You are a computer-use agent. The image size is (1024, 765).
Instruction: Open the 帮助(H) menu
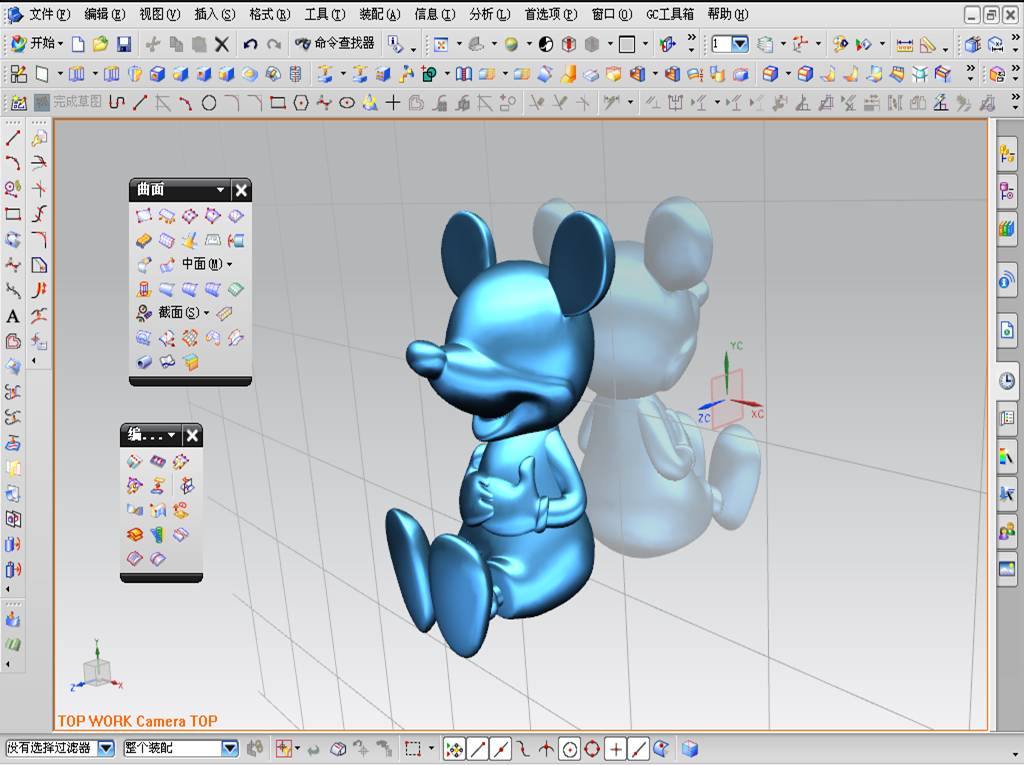point(728,14)
